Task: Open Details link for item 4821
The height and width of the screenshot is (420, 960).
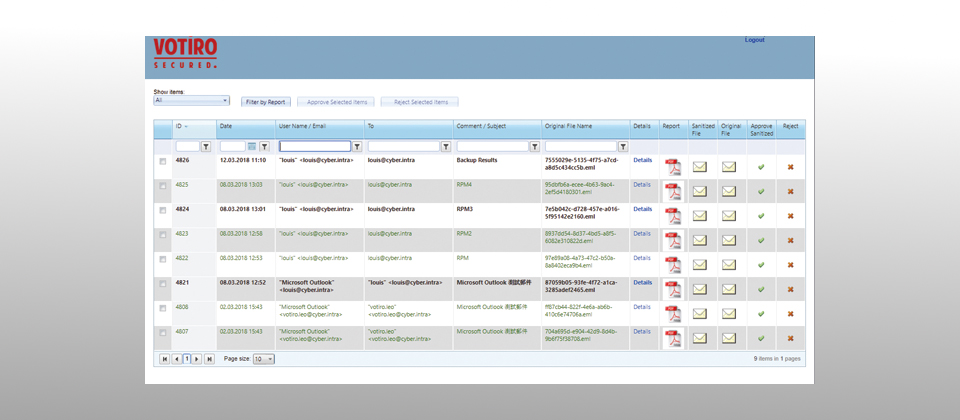Action: click(642, 282)
